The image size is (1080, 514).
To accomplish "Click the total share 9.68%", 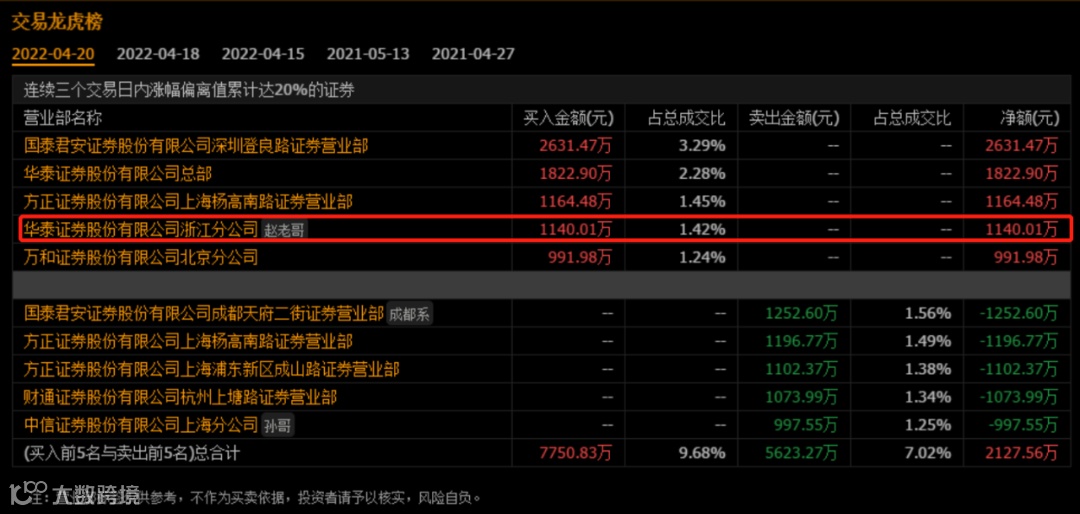I will point(704,453).
